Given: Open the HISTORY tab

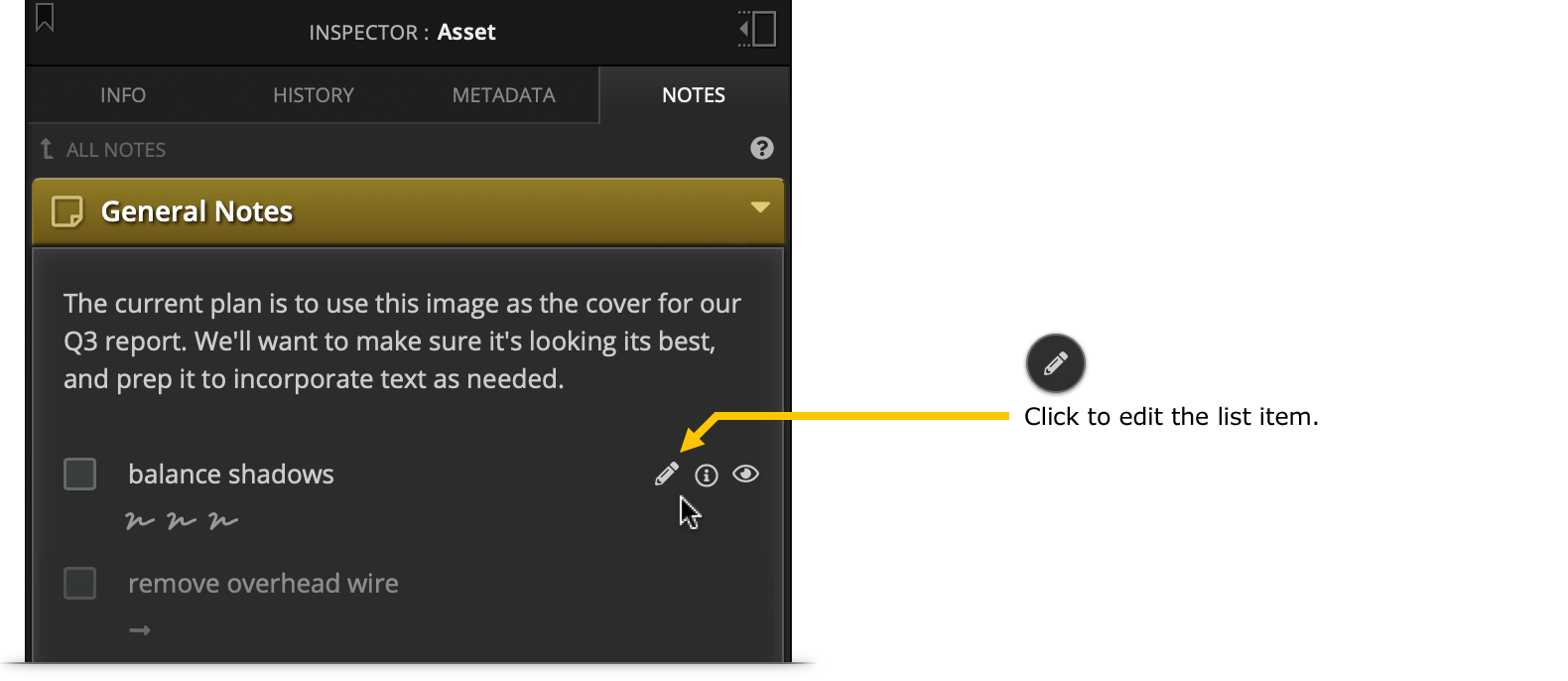Looking at the screenshot, I should point(314,95).
